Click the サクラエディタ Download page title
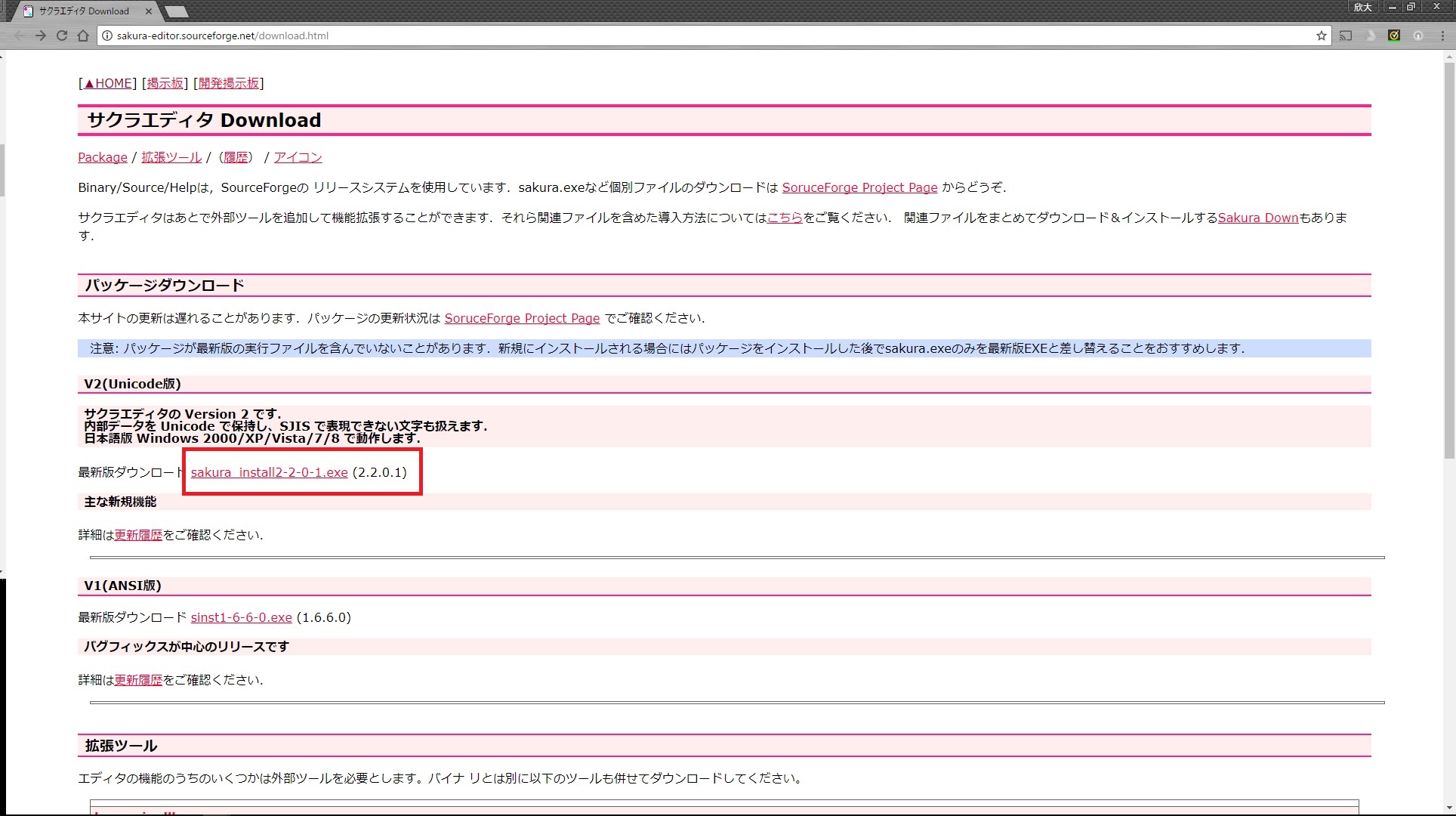The width and height of the screenshot is (1456, 816). coord(204,120)
